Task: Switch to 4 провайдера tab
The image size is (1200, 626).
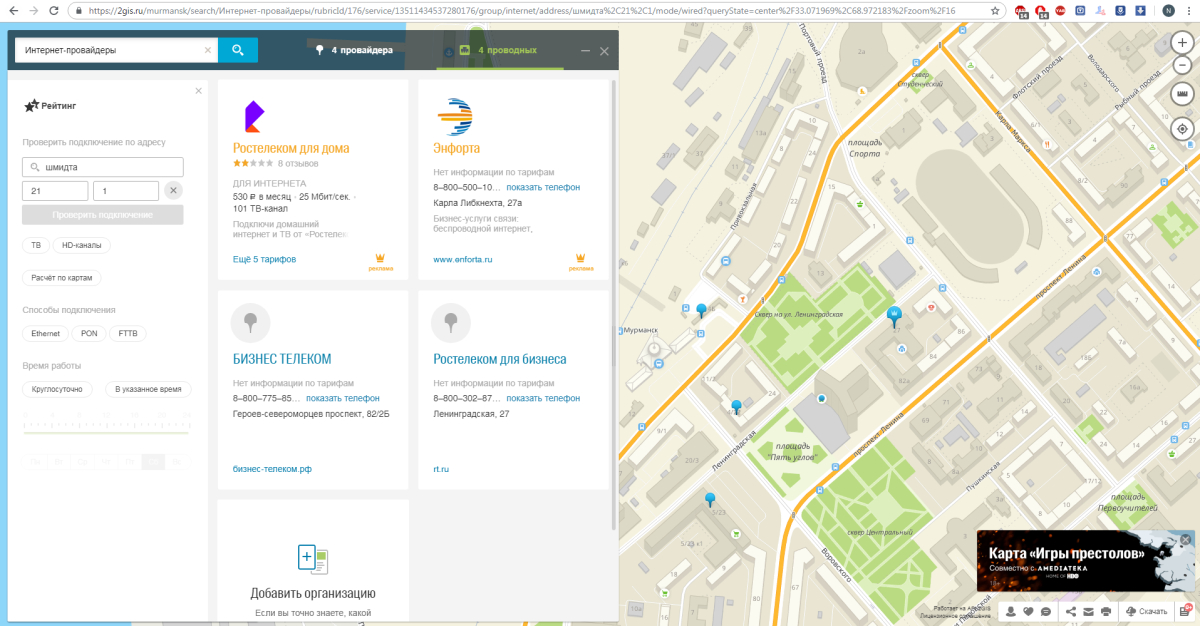Action: coord(354,50)
